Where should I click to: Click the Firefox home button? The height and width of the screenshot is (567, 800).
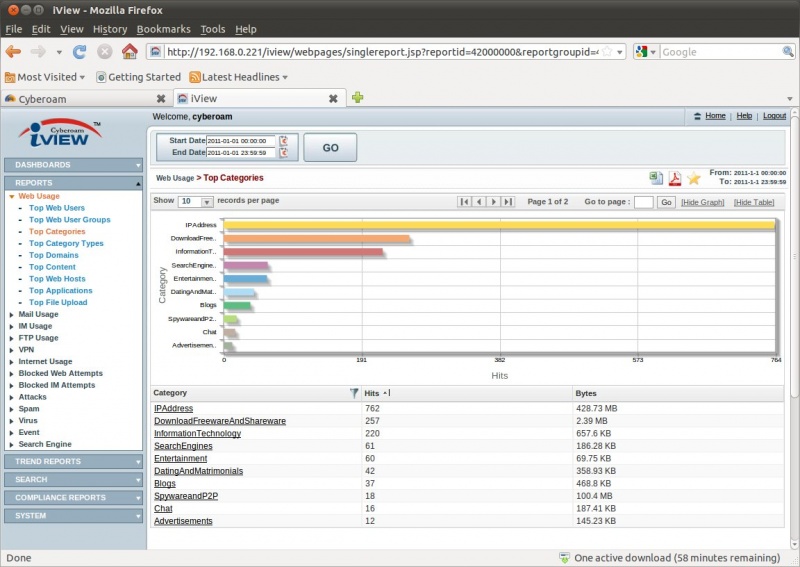[129, 51]
